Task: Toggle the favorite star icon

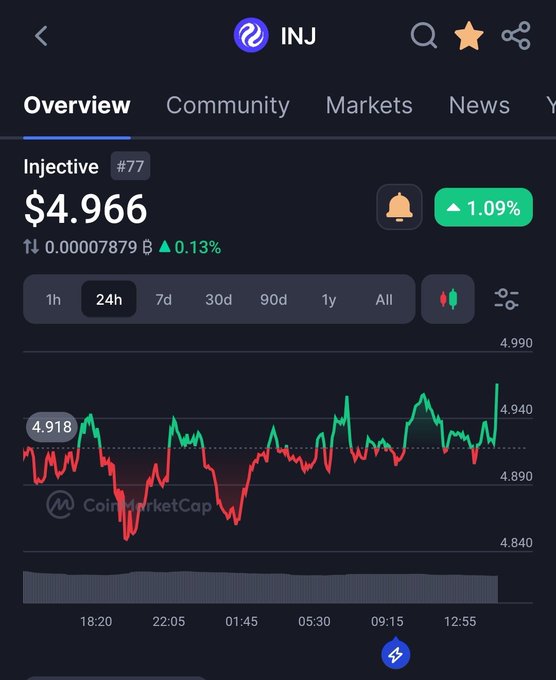Action: tap(469, 36)
